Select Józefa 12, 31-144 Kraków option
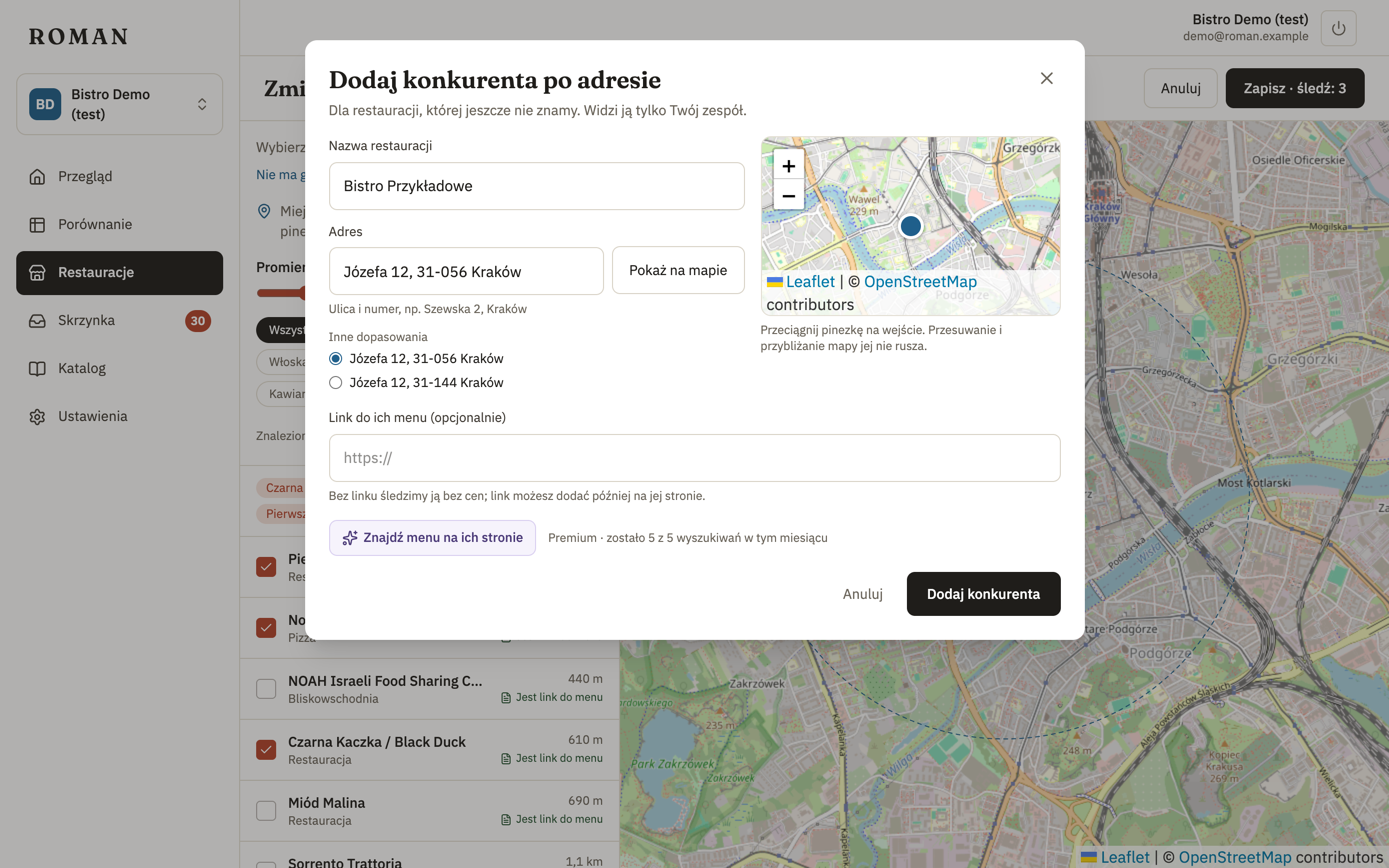1389x868 pixels. 336,382
